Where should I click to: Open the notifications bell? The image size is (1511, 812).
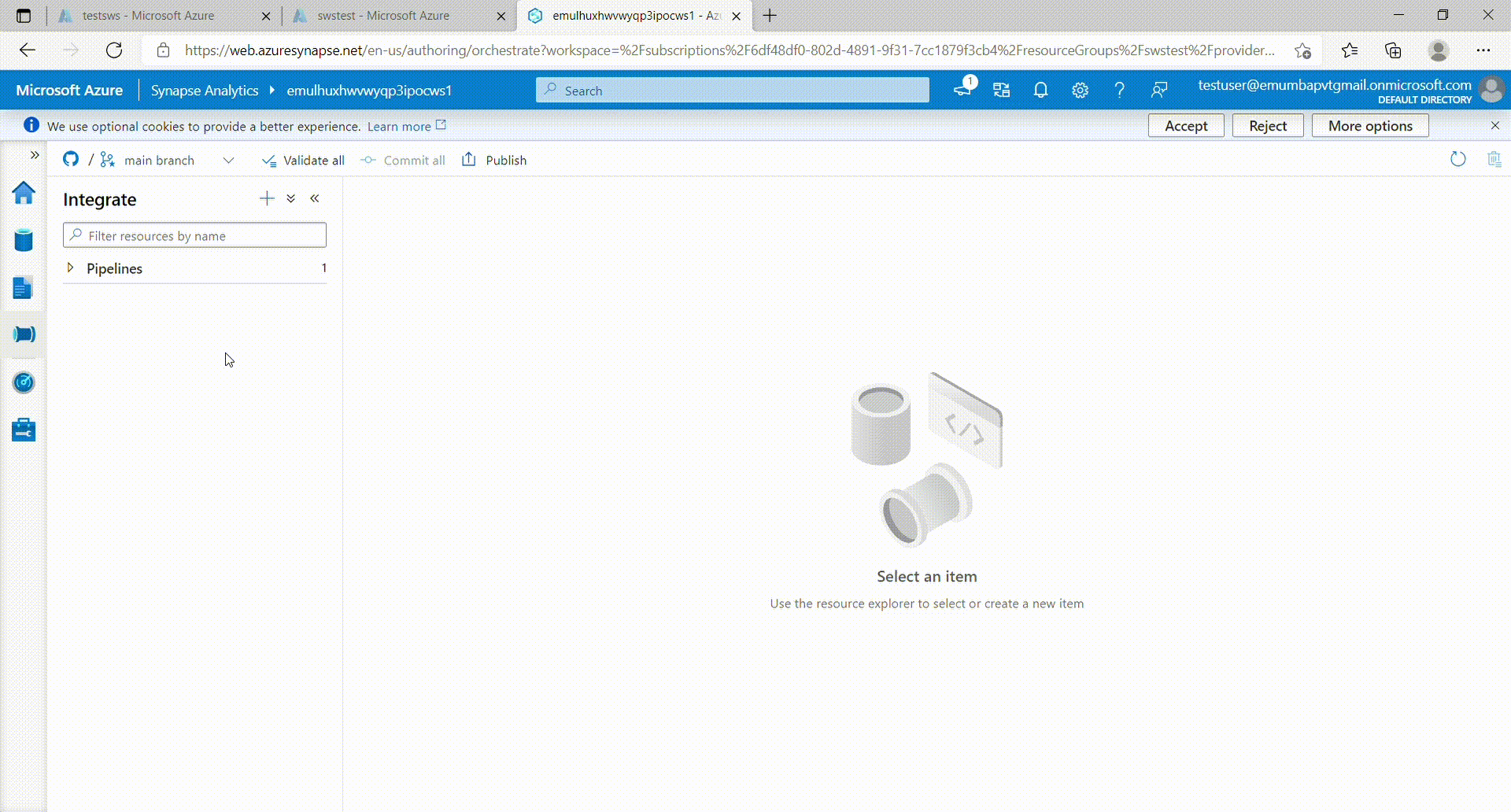(1041, 90)
